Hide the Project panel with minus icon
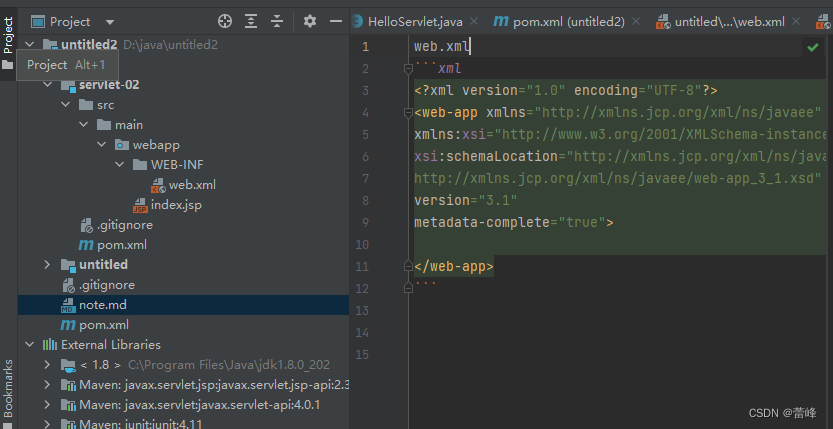833x429 pixels. 336,21
